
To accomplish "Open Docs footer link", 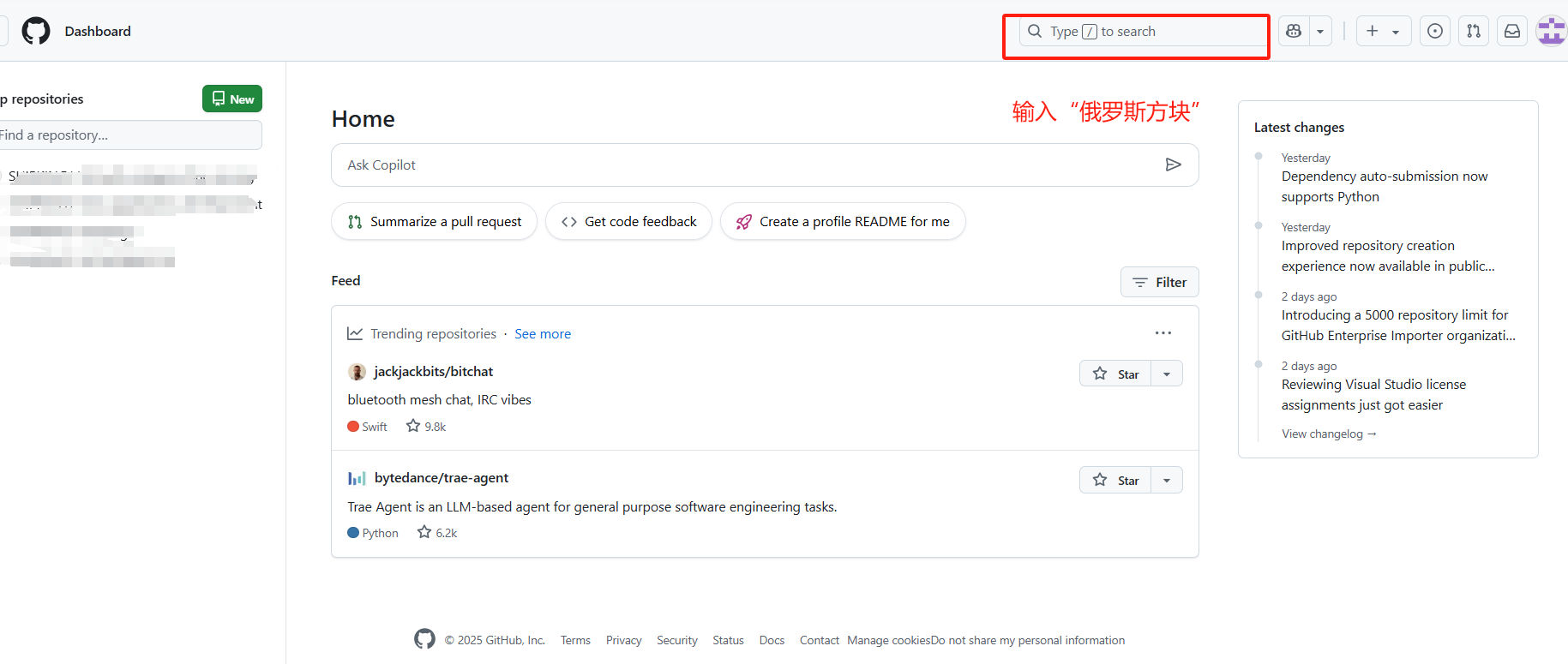I will pos(772,640).
